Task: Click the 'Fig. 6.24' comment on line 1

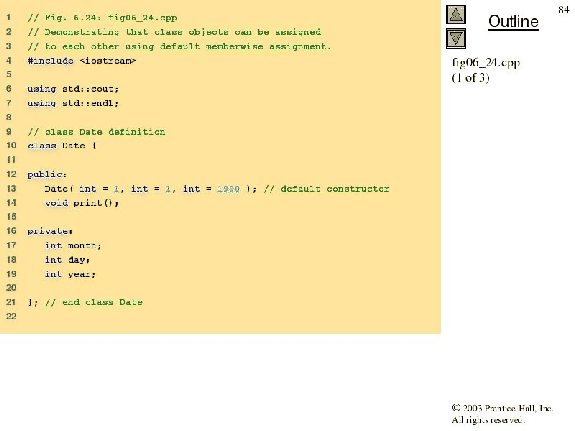Action: tap(102, 18)
